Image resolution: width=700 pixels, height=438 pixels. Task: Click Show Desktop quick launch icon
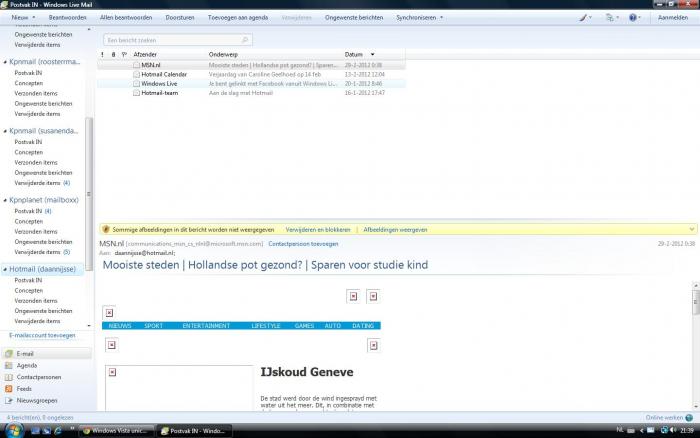coord(35,431)
